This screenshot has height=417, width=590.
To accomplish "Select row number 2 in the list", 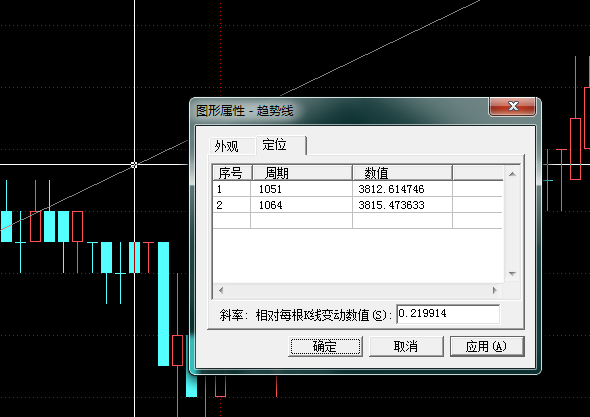I will (232, 205).
